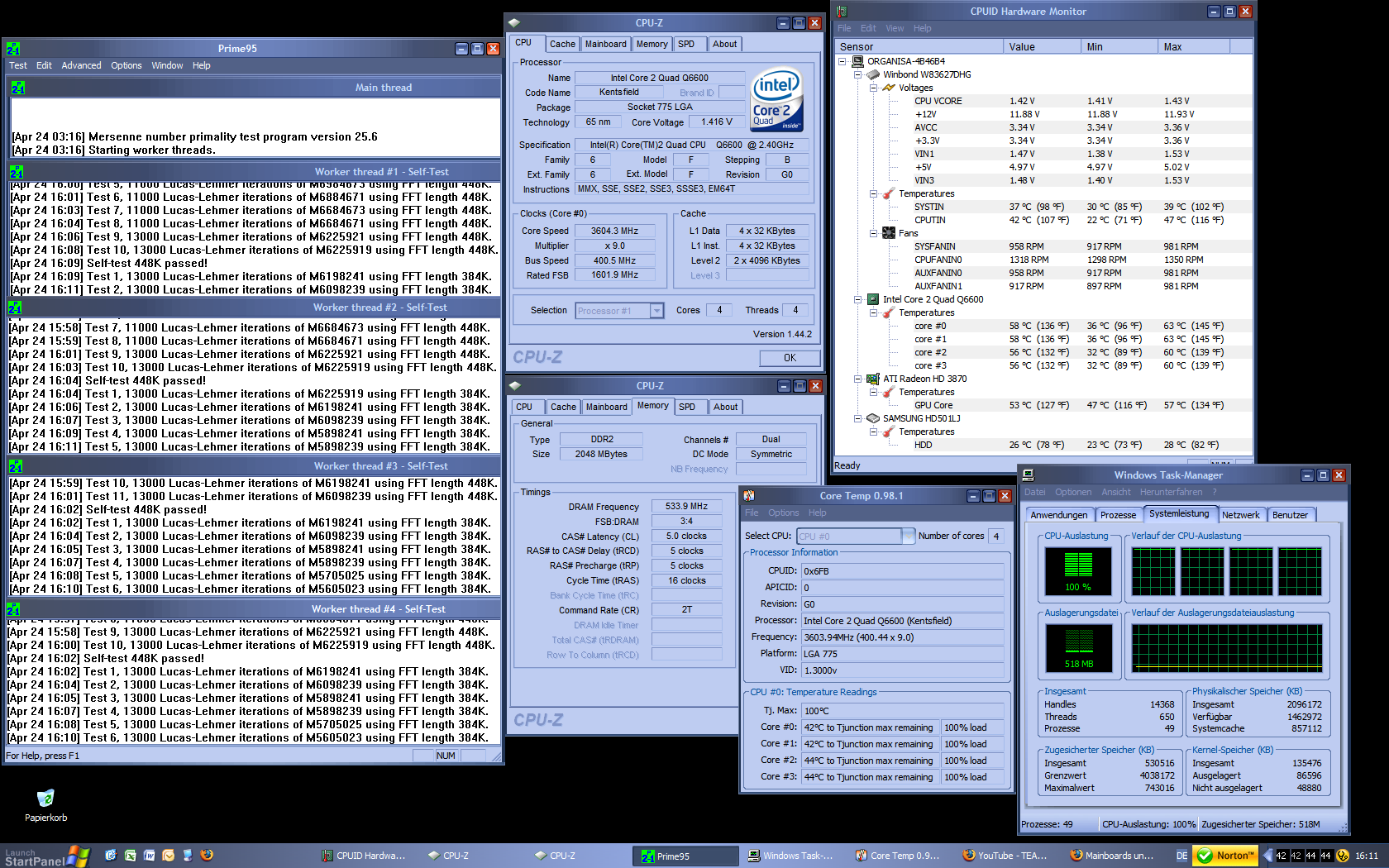Switch to the Prime95 taskbar button

click(686, 856)
